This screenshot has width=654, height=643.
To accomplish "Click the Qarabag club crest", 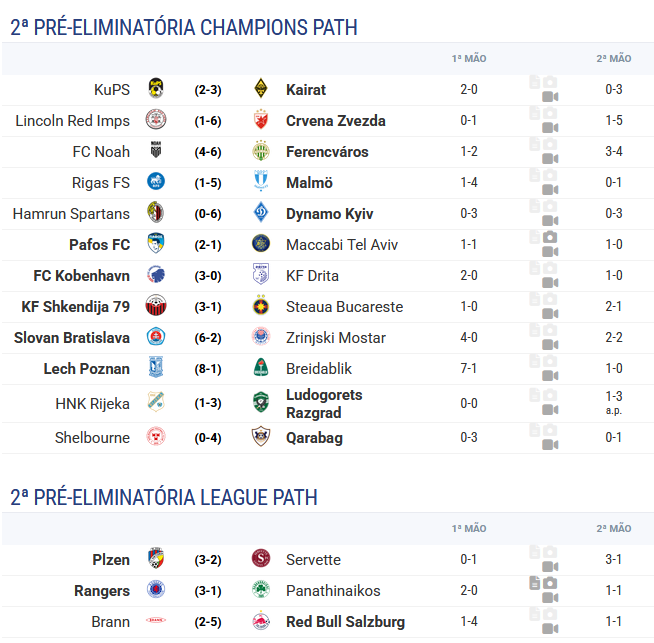I will point(261,437).
